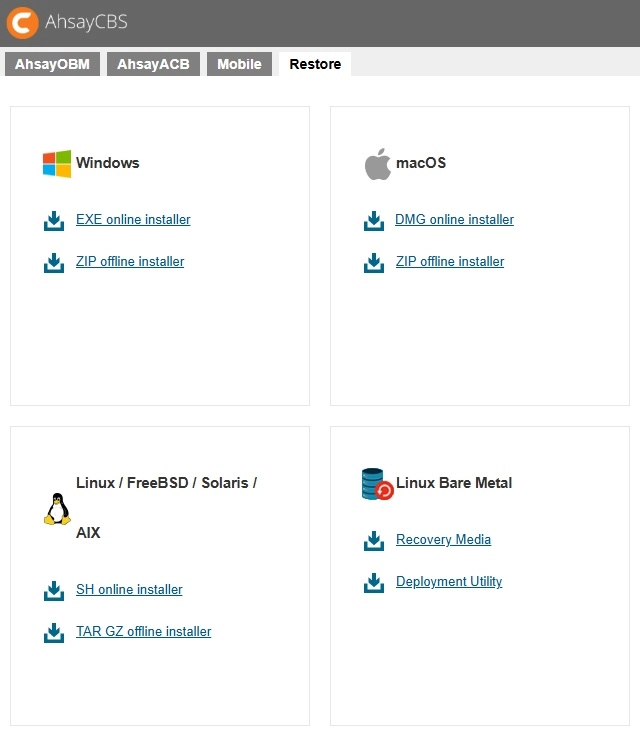This screenshot has height=735, width=640.
Task: Click the Linux Bare Metal database icon
Action: pos(377,484)
